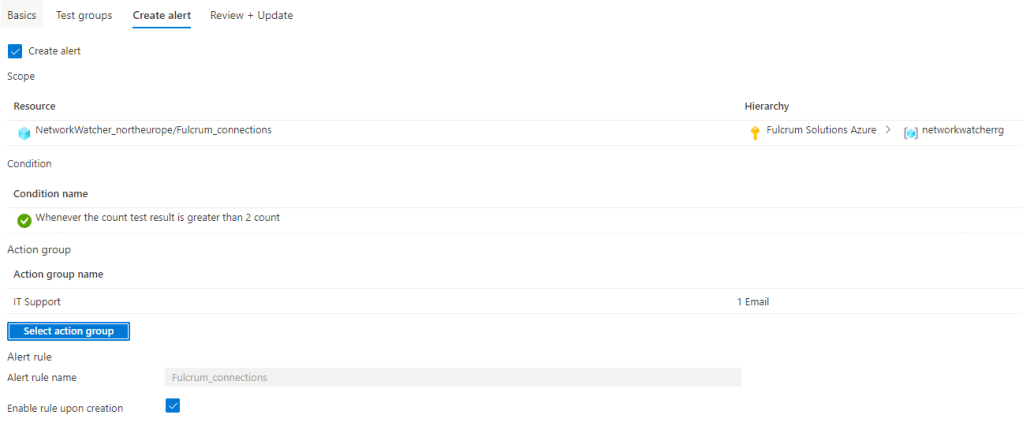Image resolution: width=1023 pixels, height=426 pixels.
Task: Click the Alert rule name field
Action: pos(452,377)
